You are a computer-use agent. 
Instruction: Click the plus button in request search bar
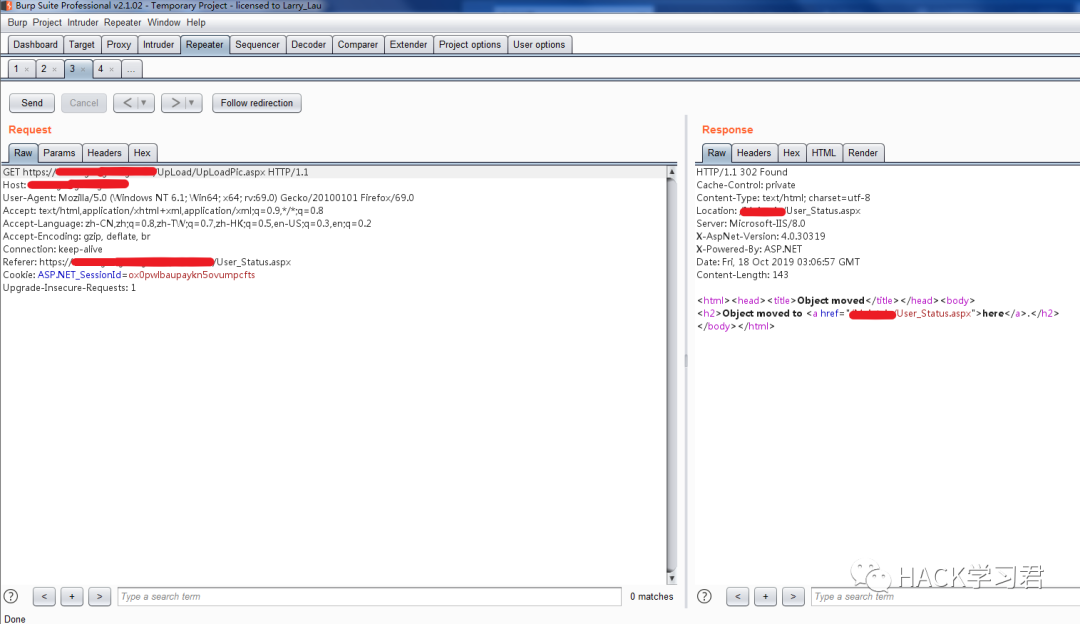point(72,596)
